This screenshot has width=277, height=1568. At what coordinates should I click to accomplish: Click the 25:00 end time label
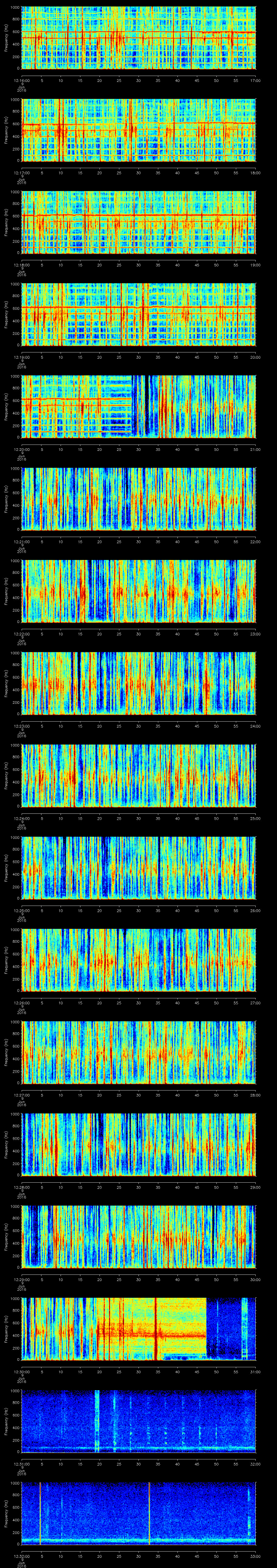(x=255, y=818)
